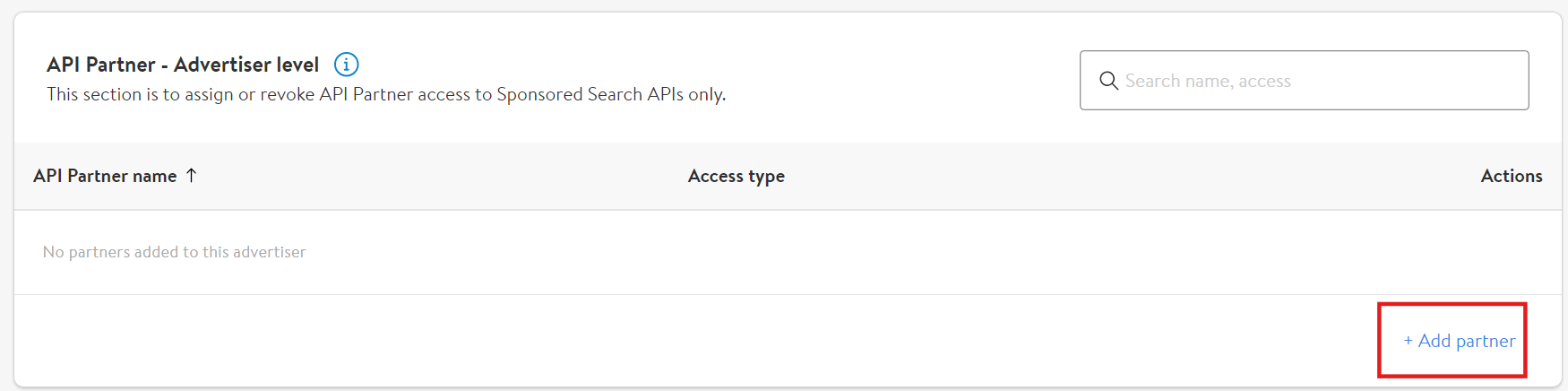Click the 'No partners added to this advertiser' message
This screenshot has width=1568, height=391.
point(174,253)
